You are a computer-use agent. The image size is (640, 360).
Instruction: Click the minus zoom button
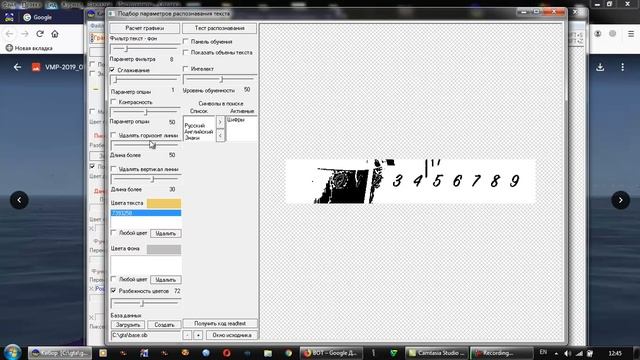pos(187,335)
